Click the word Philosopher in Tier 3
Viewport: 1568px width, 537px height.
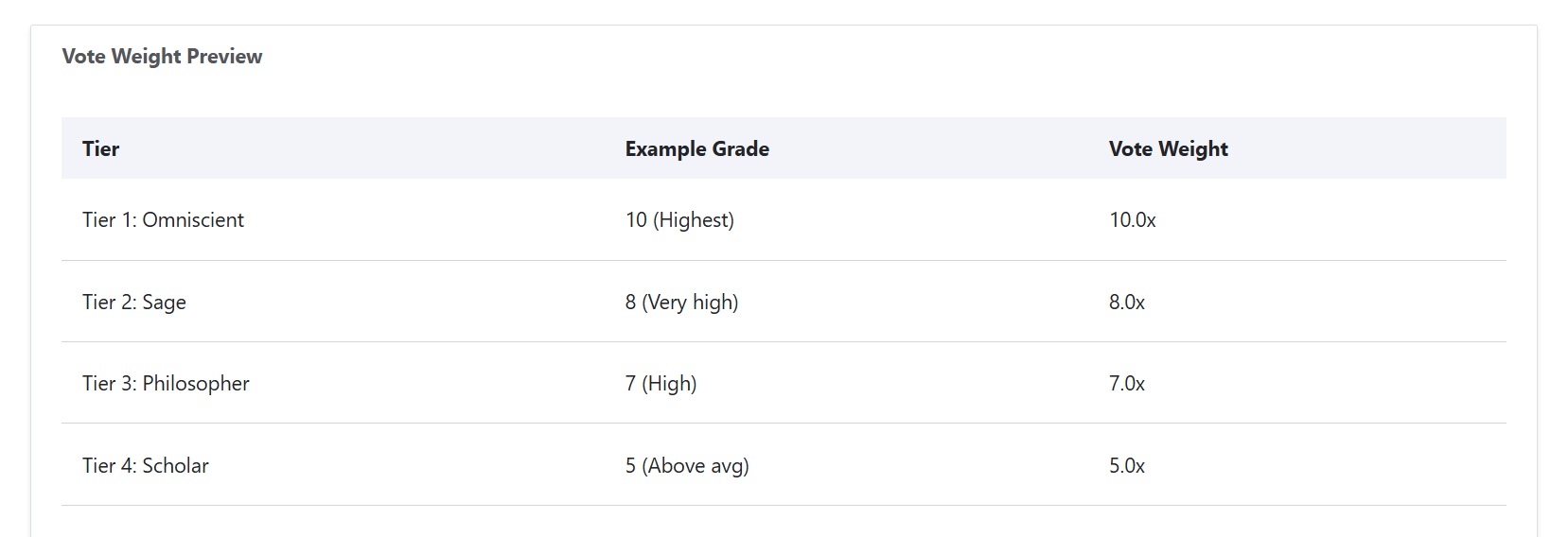(196, 384)
